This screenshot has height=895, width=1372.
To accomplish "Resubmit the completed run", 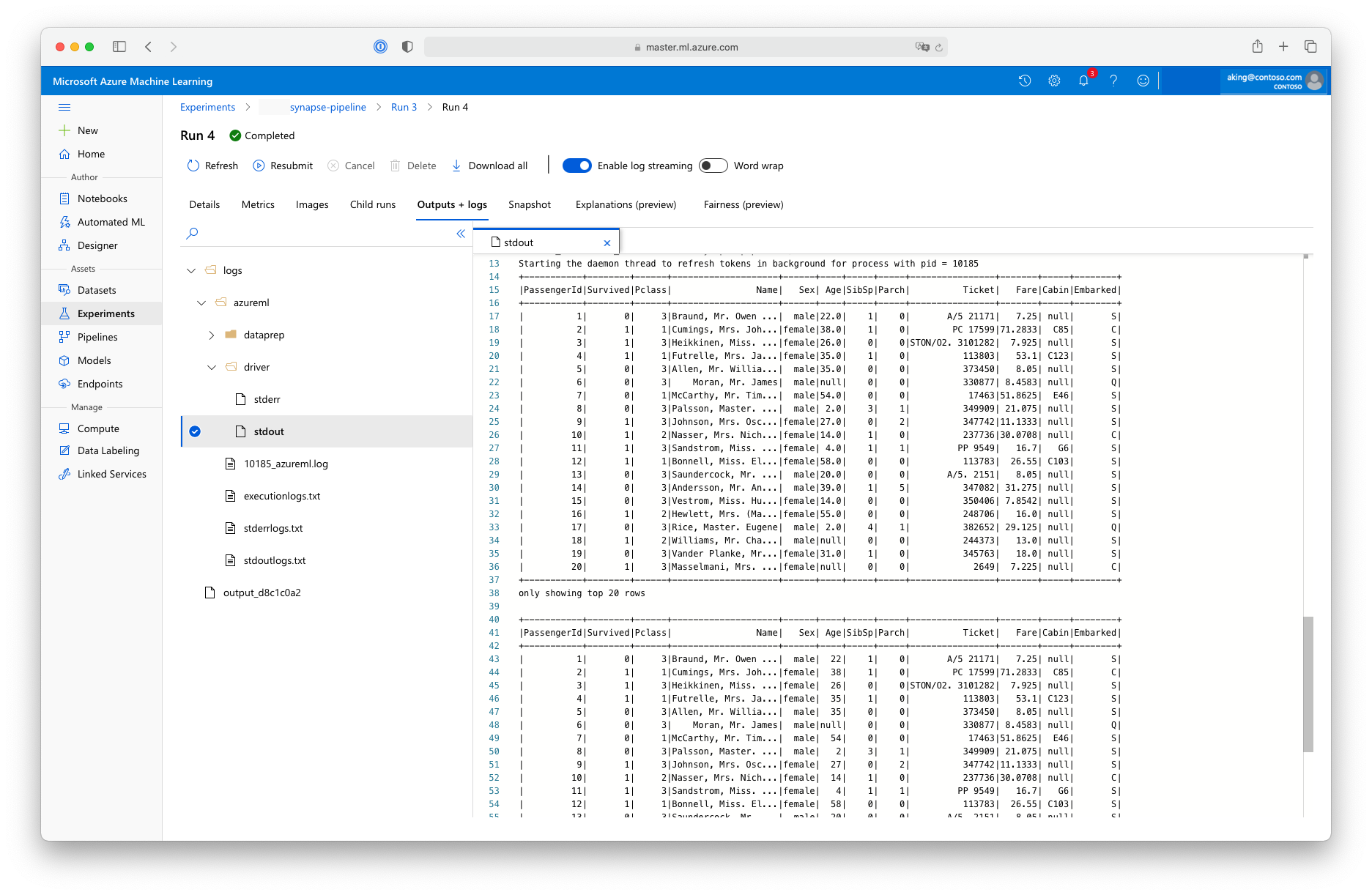I will (282, 166).
